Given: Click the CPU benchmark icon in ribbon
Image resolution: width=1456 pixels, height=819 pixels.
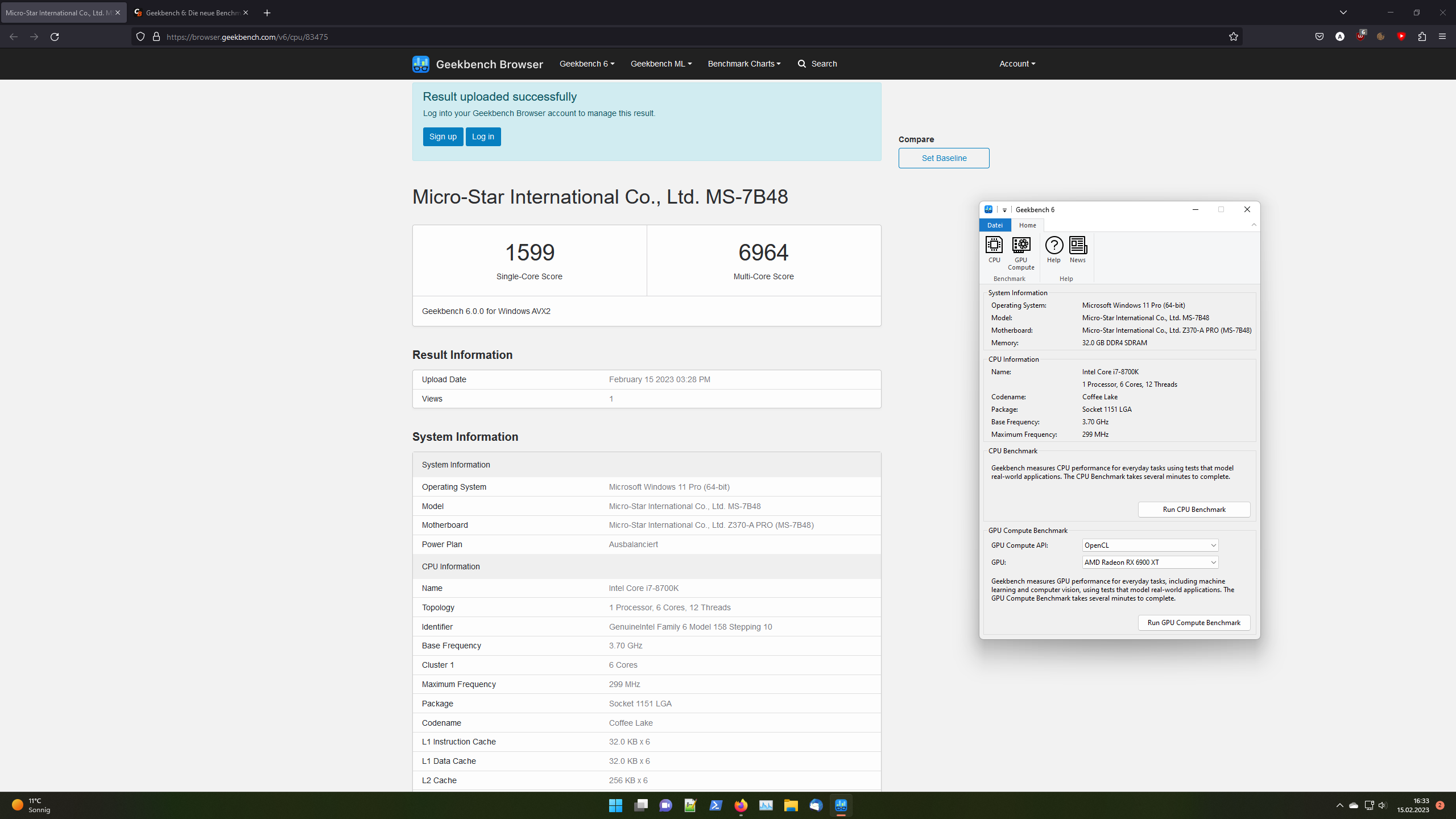Looking at the screenshot, I should point(994,249).
